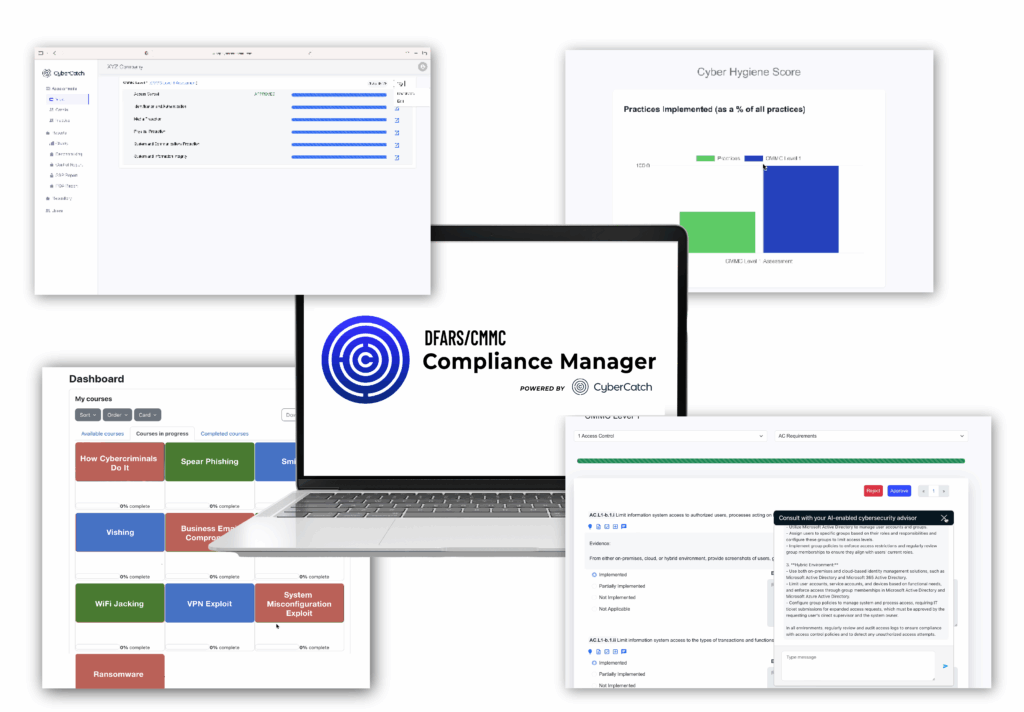
Task: Open the AC Requirements dropdown
Action: pyautogui.click(x=870, y=436)
